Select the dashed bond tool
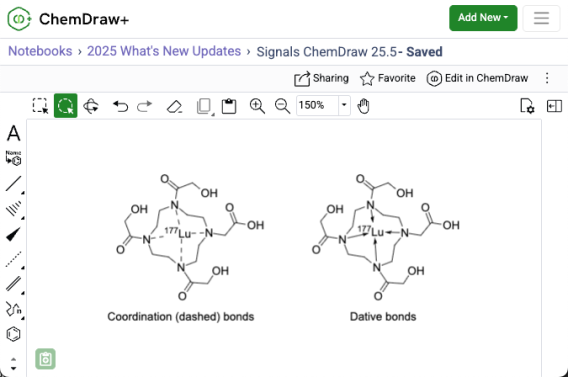This screenshot has height=377, width=568. 14,259
